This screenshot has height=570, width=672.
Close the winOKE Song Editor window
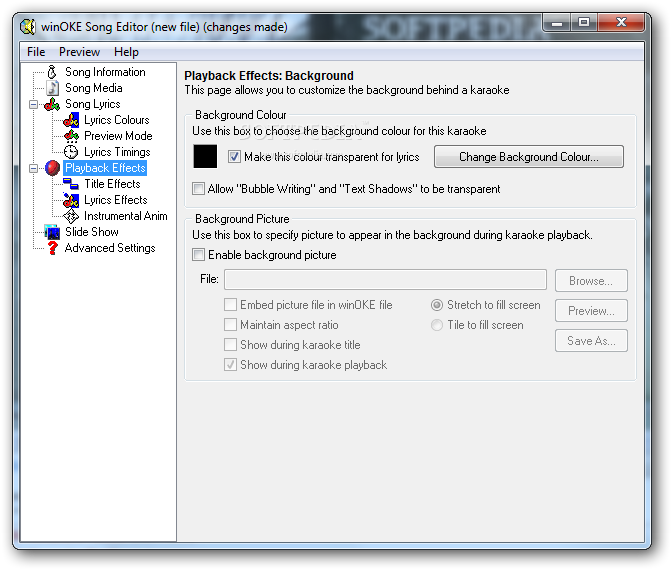point(621,22)
